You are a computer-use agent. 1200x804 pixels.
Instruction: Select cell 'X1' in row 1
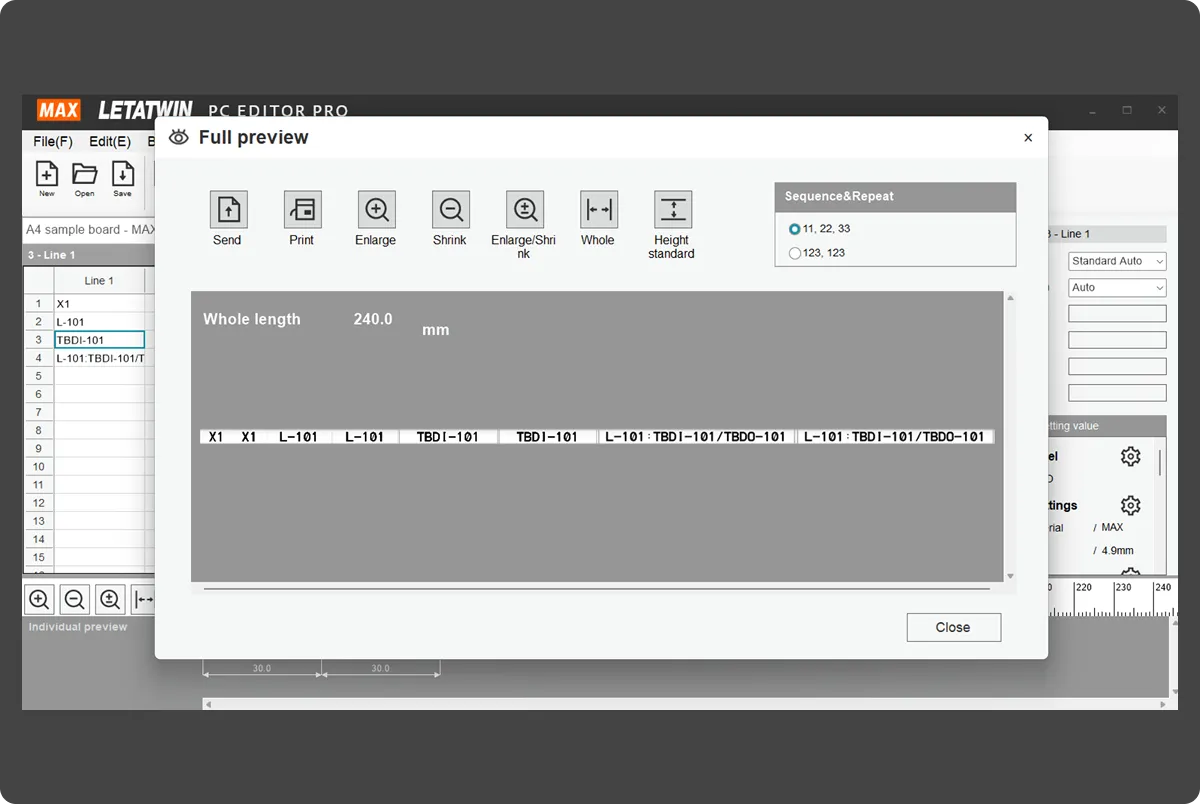pos(99,304)
